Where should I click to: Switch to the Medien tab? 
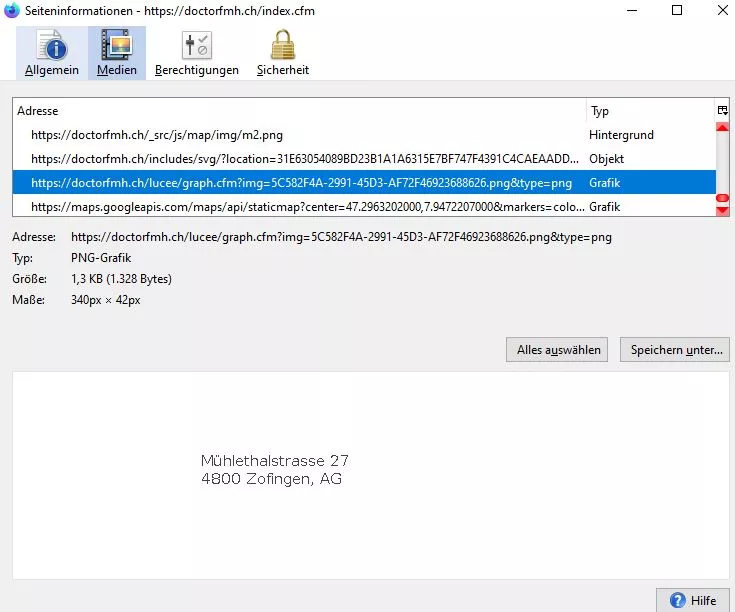tap(117, 53)
